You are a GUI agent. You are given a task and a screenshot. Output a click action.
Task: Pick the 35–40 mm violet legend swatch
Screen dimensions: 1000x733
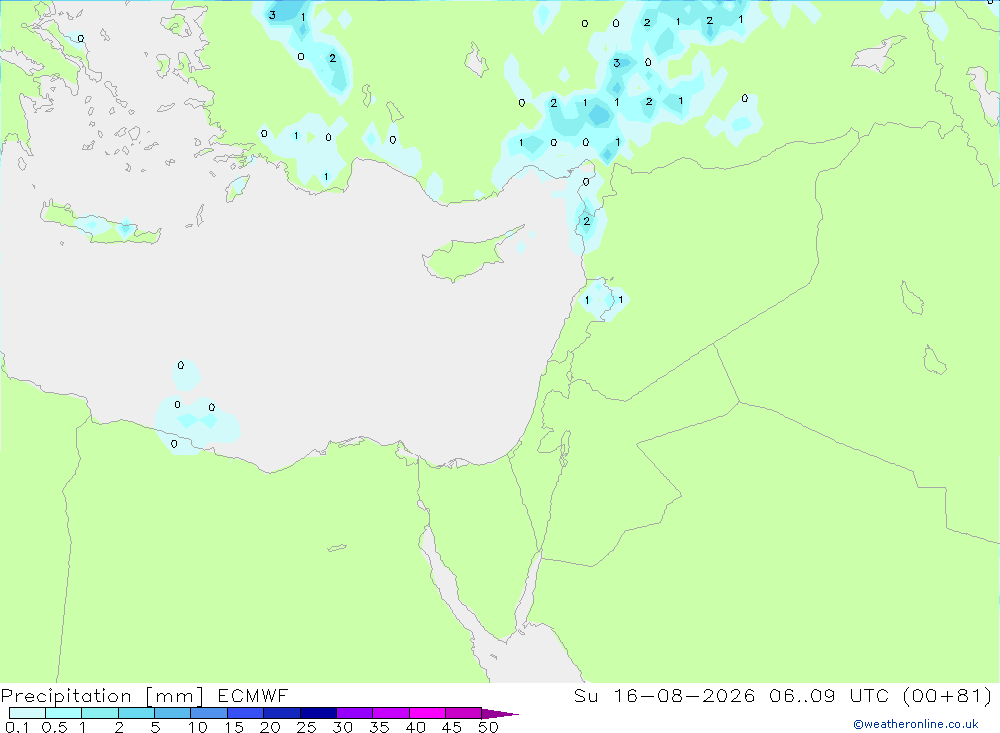(x=391, y=713)
